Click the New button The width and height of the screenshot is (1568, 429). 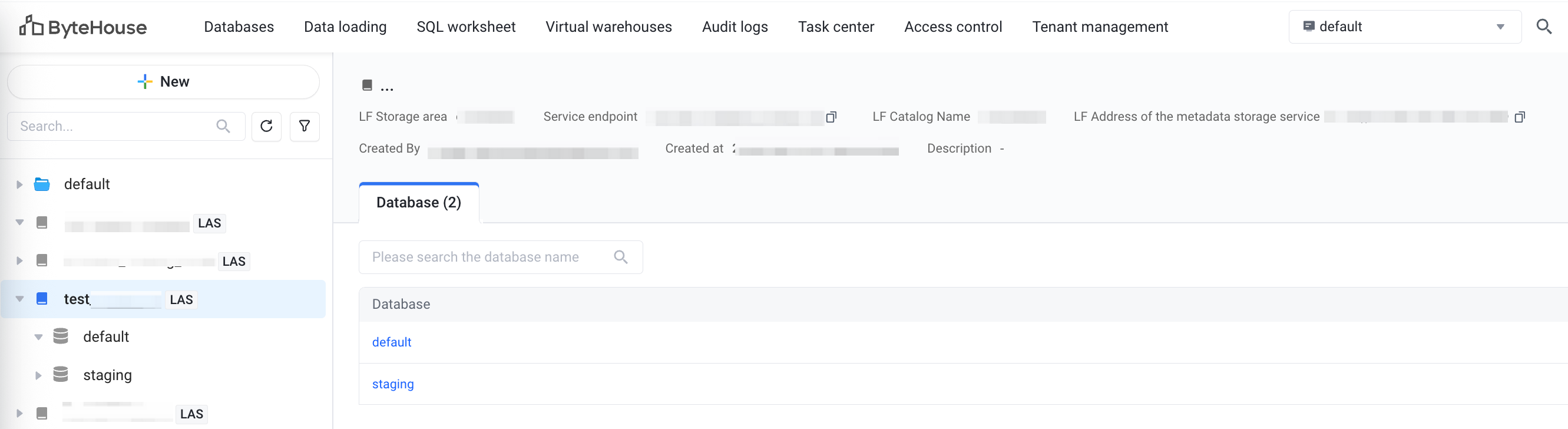click(163, 82)
